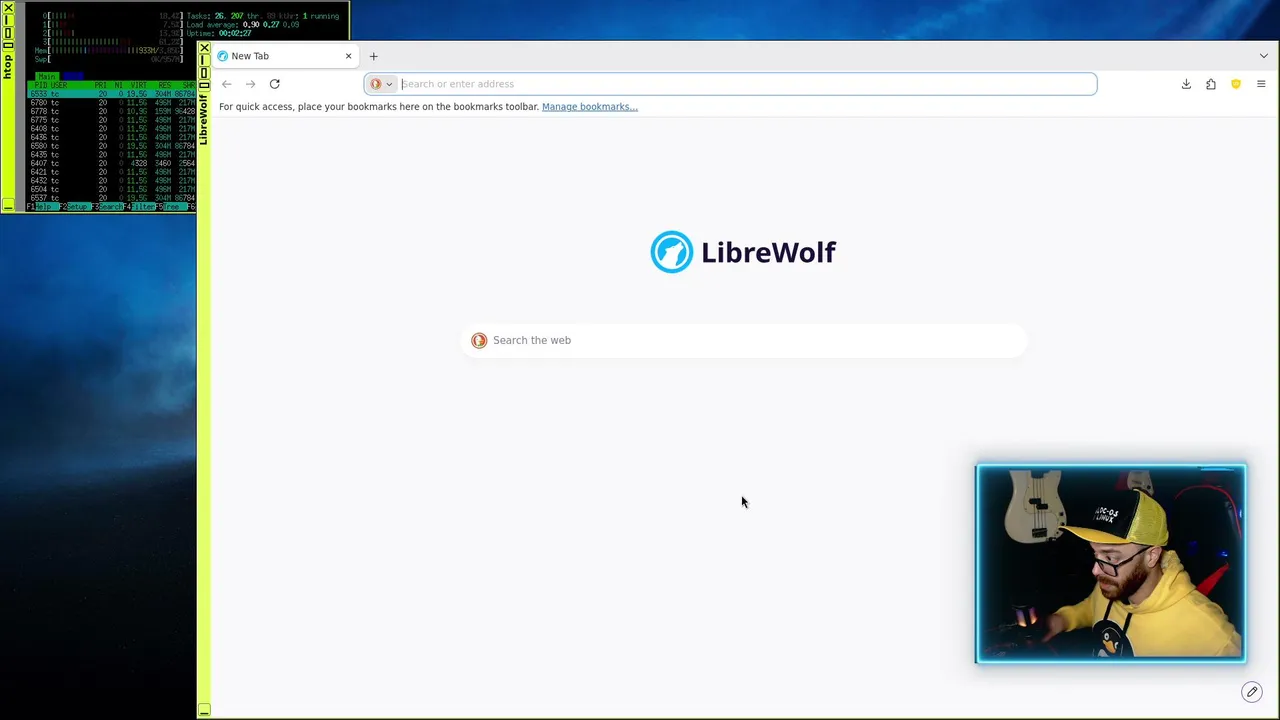
Task: Select htop process row with PID 6780
Action: tap(112, 103)
